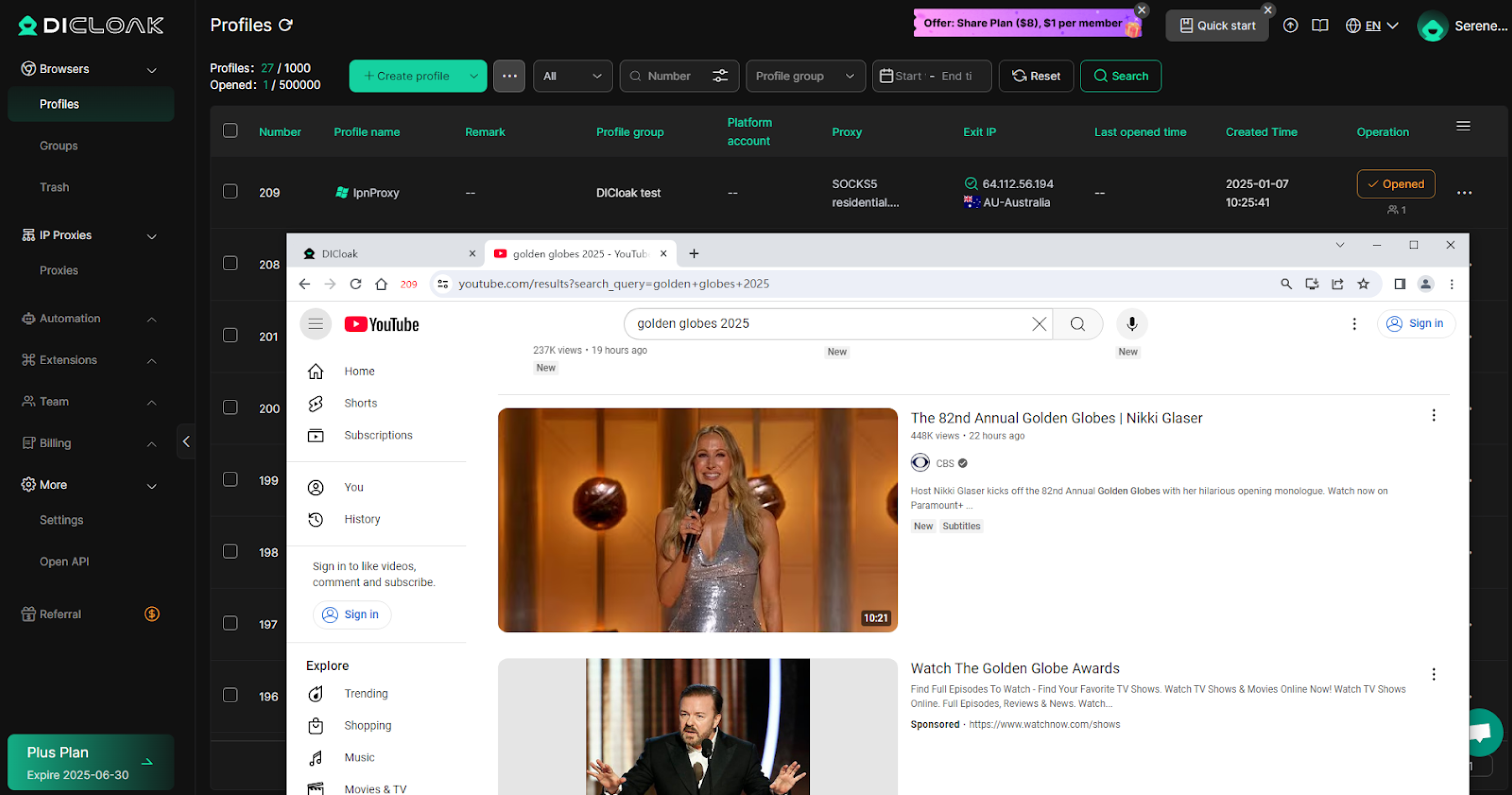Check the profile 196 checkbox
This screenshot has width=1512, height=795.
click(230, 695)
